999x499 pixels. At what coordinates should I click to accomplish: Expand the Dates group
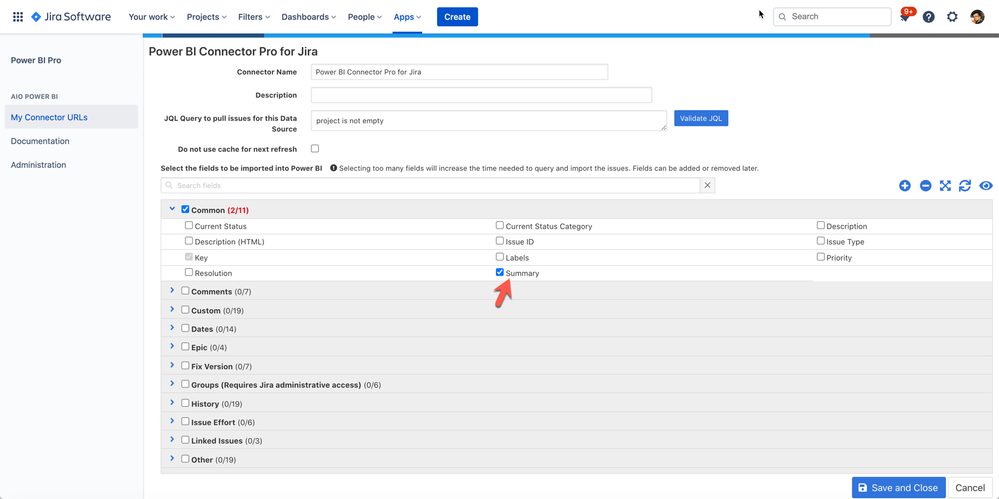point(172,328)
